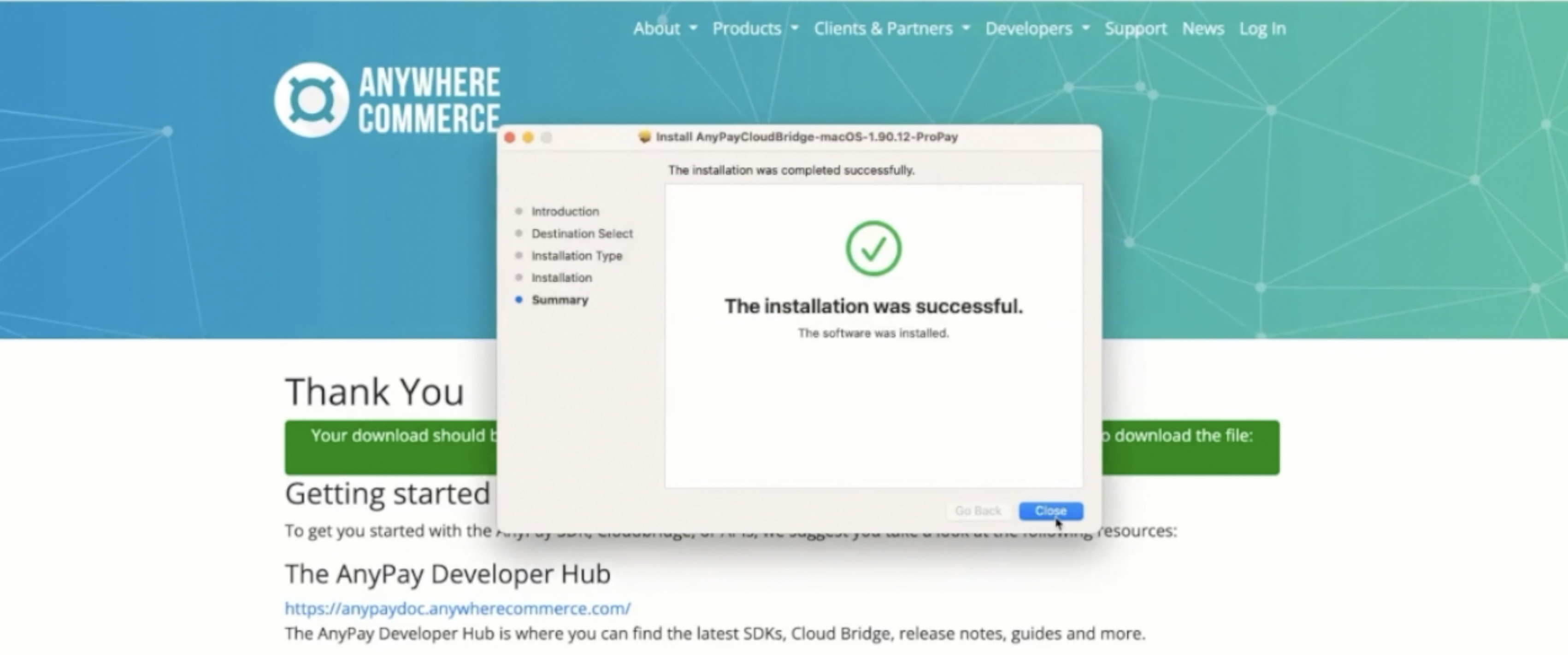Click 'The installation was completed successfully.' text
The height and width of the screenshot is (655, 1568).
tap(791, 170)
